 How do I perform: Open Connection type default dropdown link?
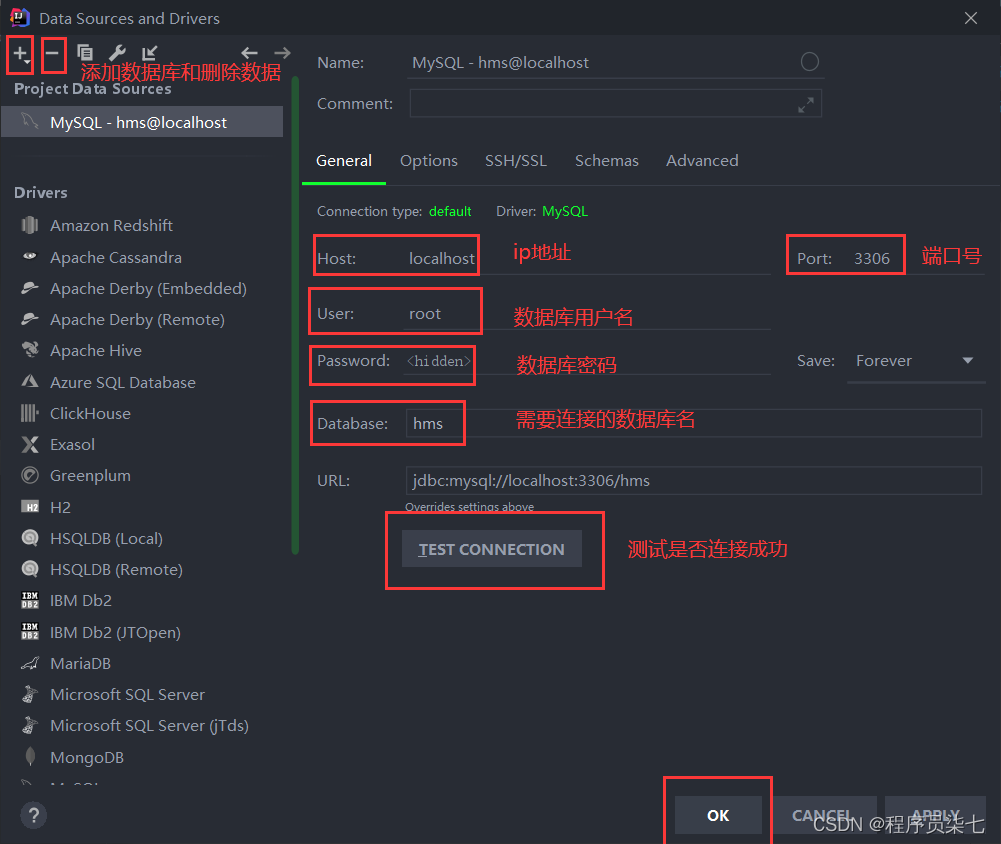click(x=450, y=211)
